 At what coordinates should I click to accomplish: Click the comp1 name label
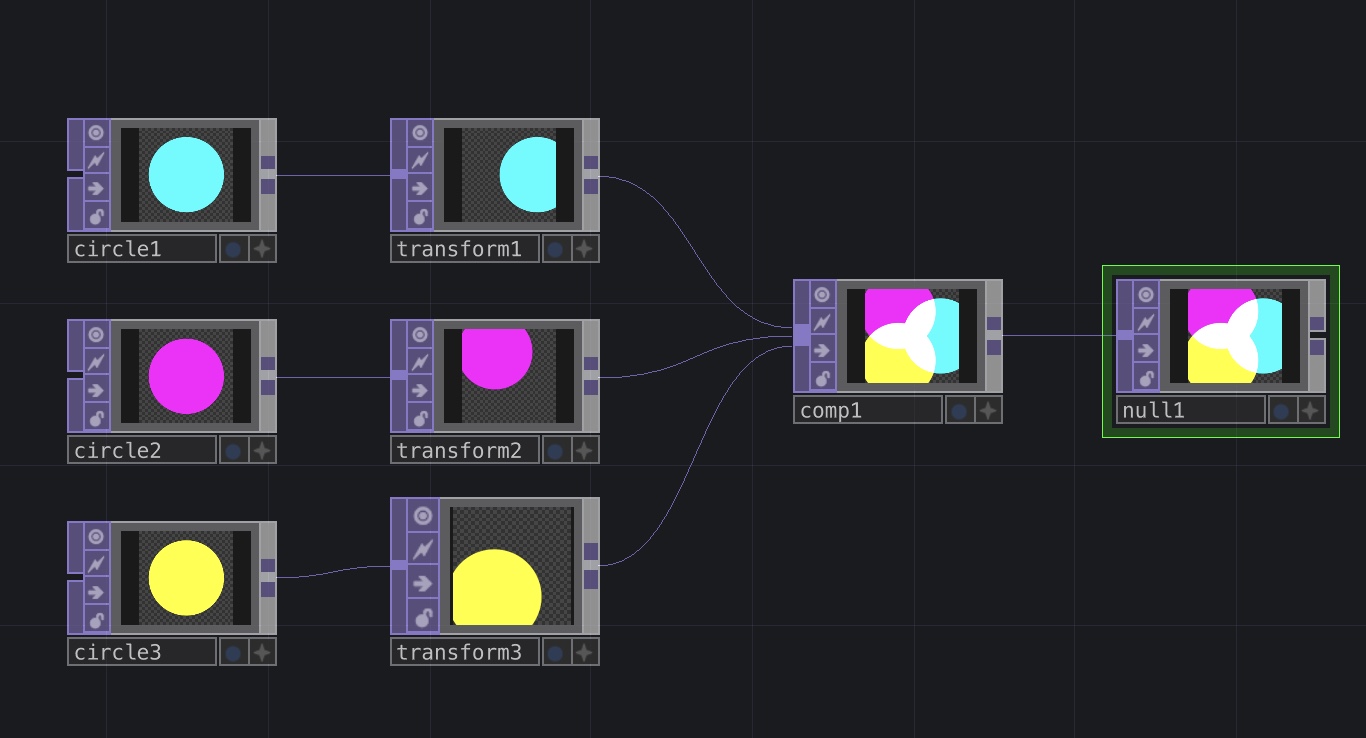point(868,410)
